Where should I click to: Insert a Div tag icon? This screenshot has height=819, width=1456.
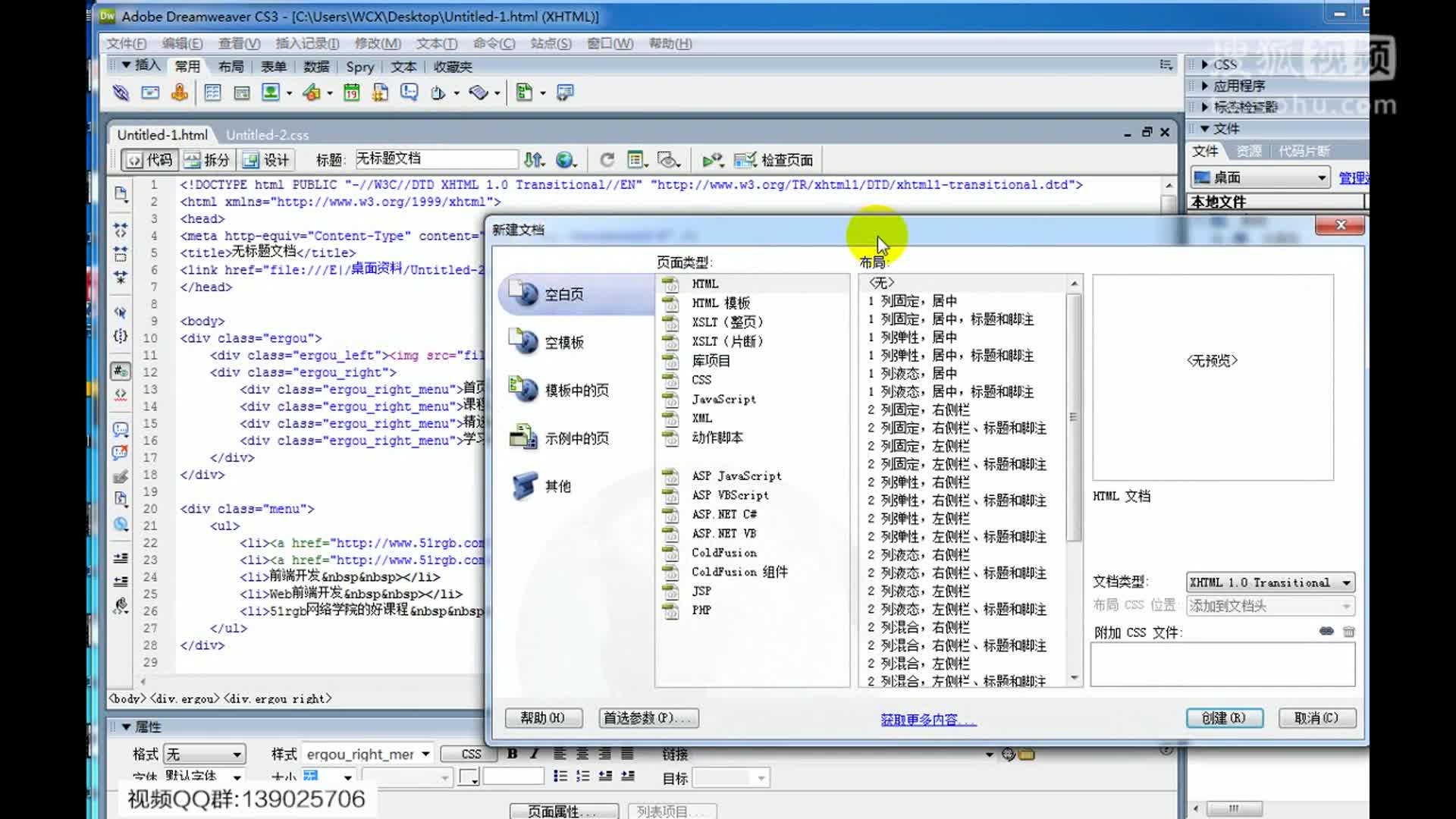tap(242, 93)
